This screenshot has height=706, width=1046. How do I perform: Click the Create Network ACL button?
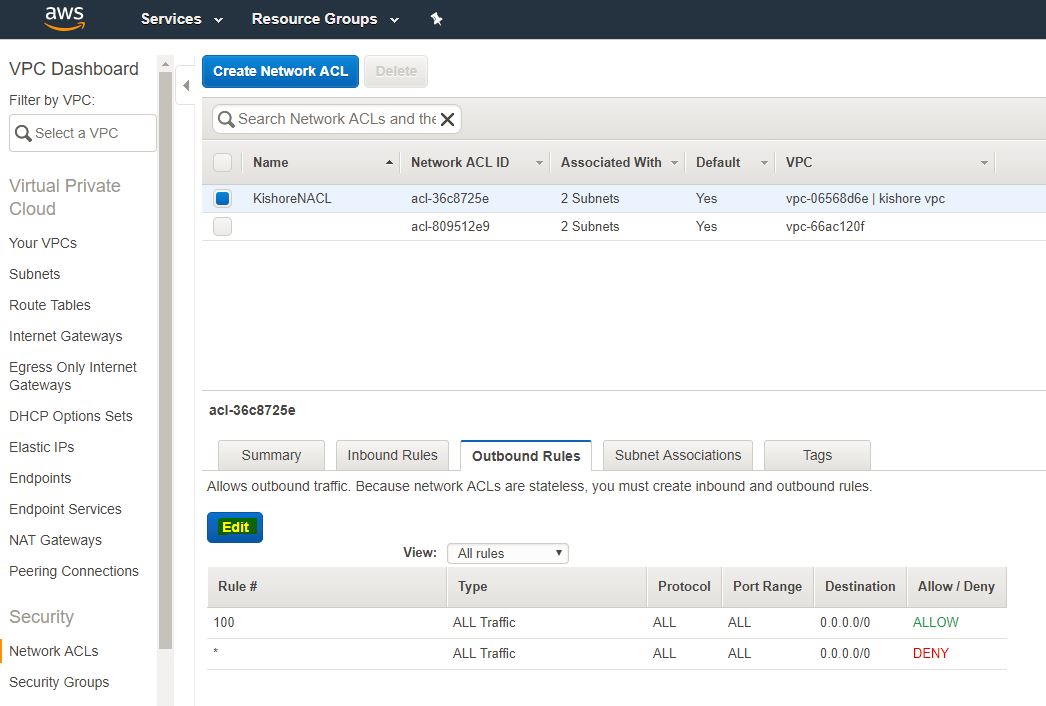coord(280,71)
